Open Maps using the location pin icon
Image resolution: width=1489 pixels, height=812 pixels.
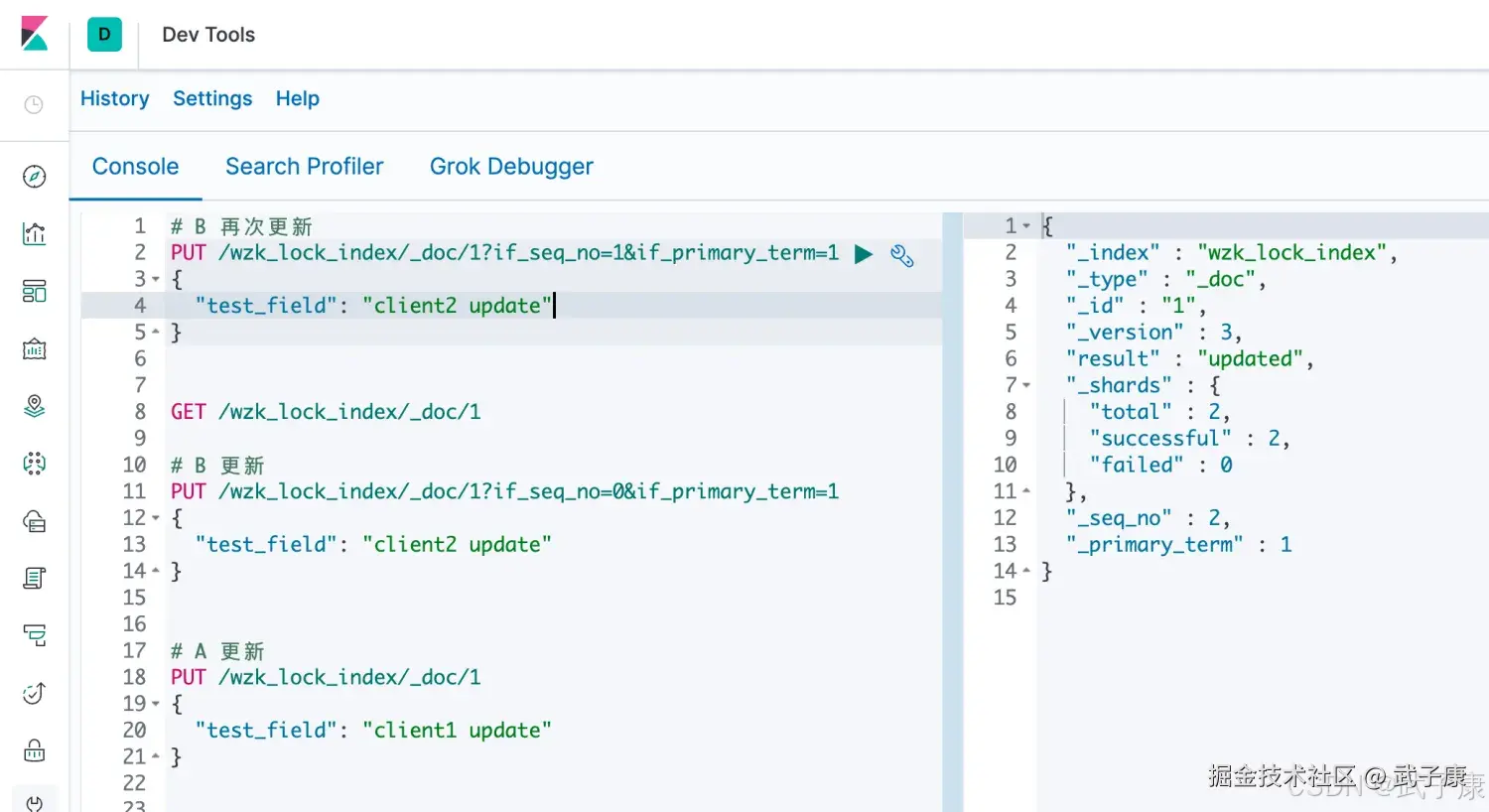33,406
